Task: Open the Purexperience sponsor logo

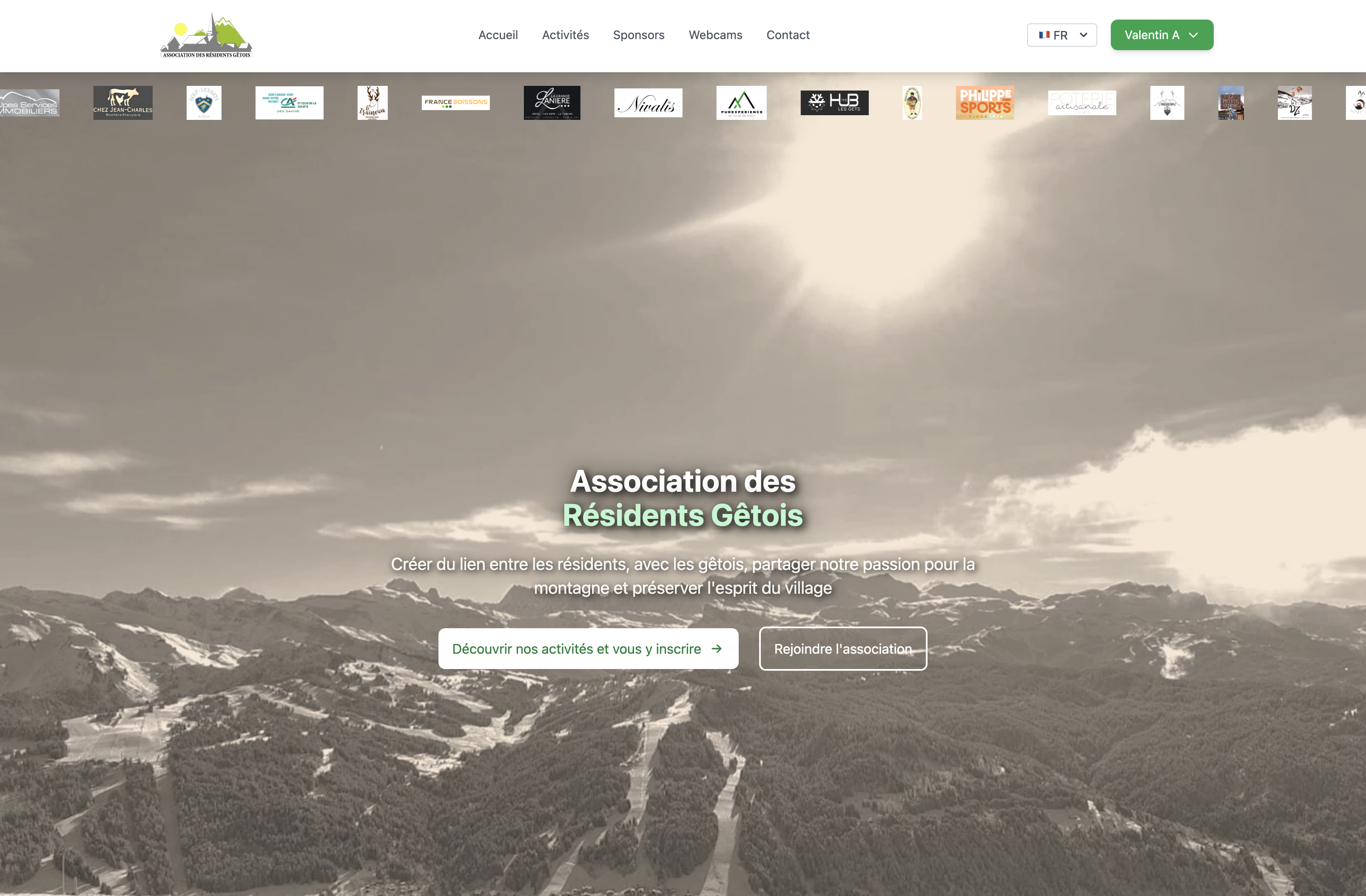Action: (x=741, y=103)
